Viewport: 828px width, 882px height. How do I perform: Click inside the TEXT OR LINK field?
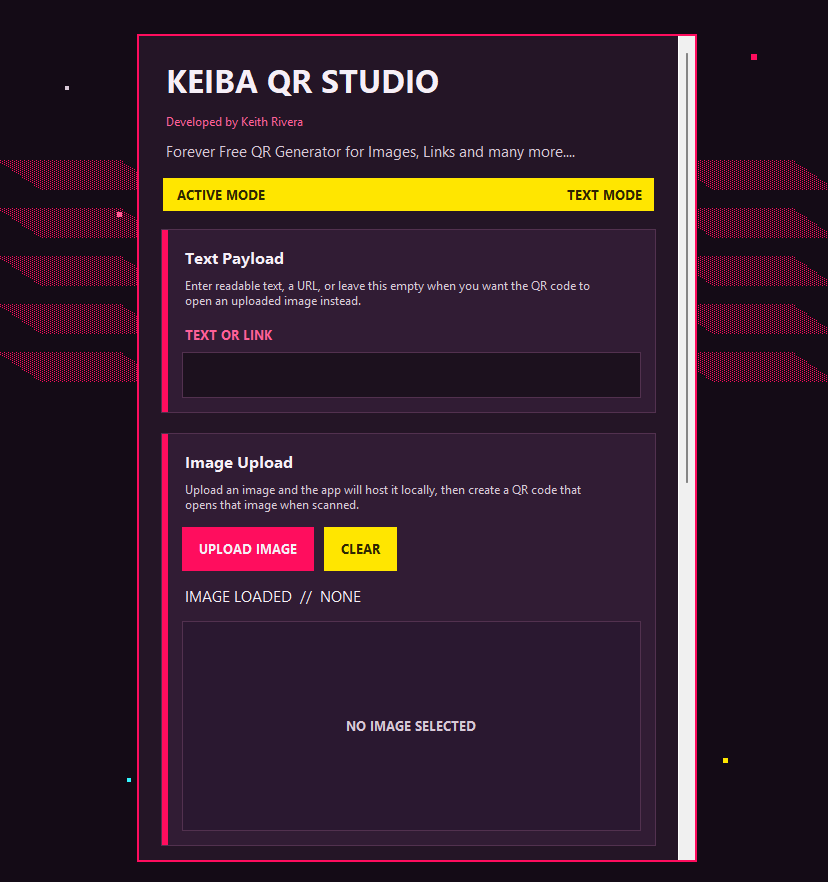(x=411, y=374)
